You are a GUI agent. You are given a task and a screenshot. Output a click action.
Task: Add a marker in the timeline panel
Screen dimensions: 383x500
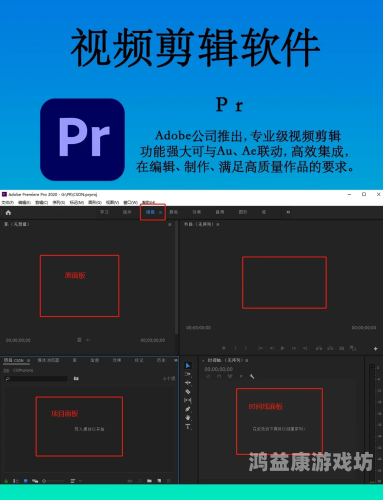pos(241,376)
